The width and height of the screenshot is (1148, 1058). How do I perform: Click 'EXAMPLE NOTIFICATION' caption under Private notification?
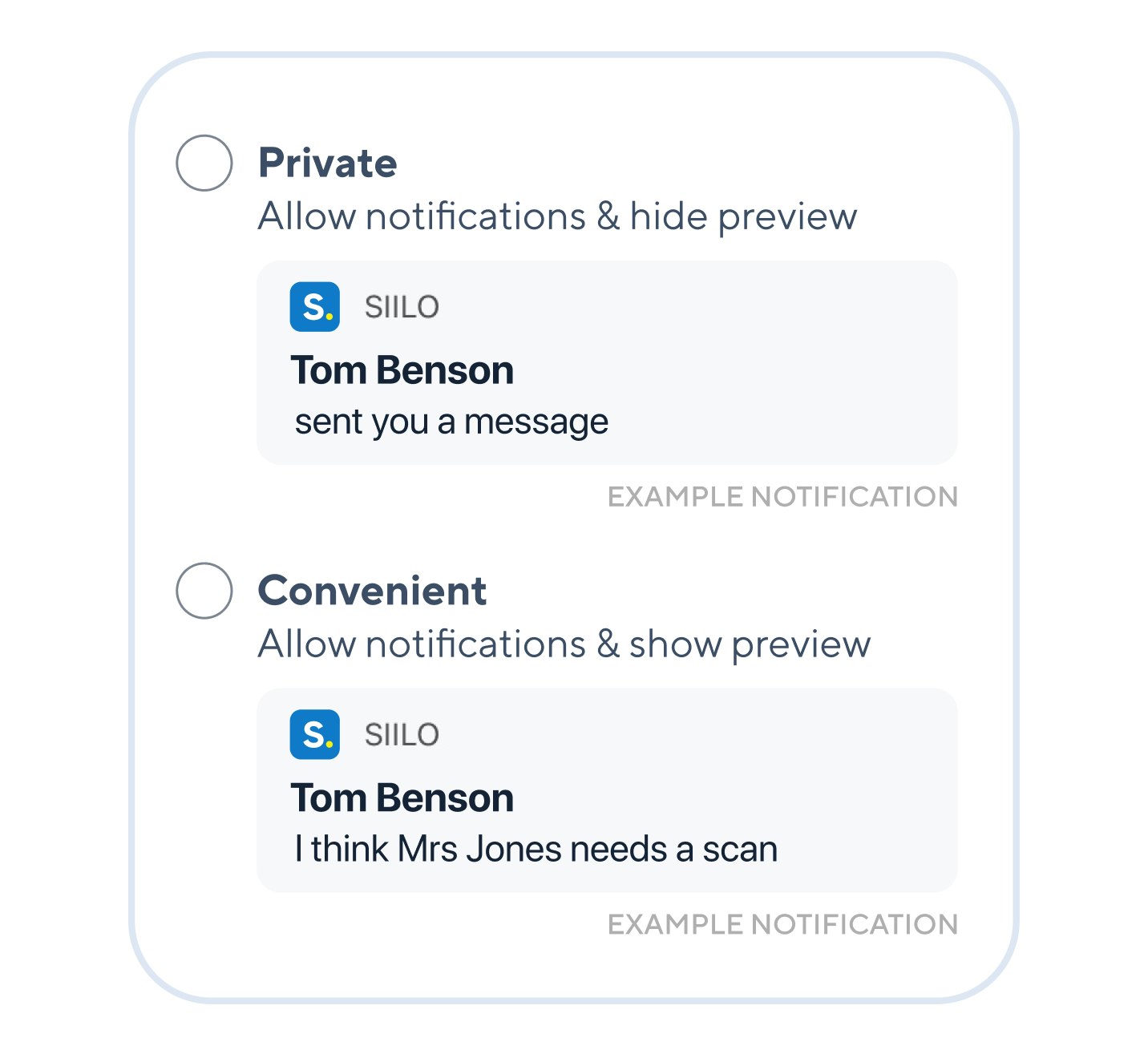[782, 497]
